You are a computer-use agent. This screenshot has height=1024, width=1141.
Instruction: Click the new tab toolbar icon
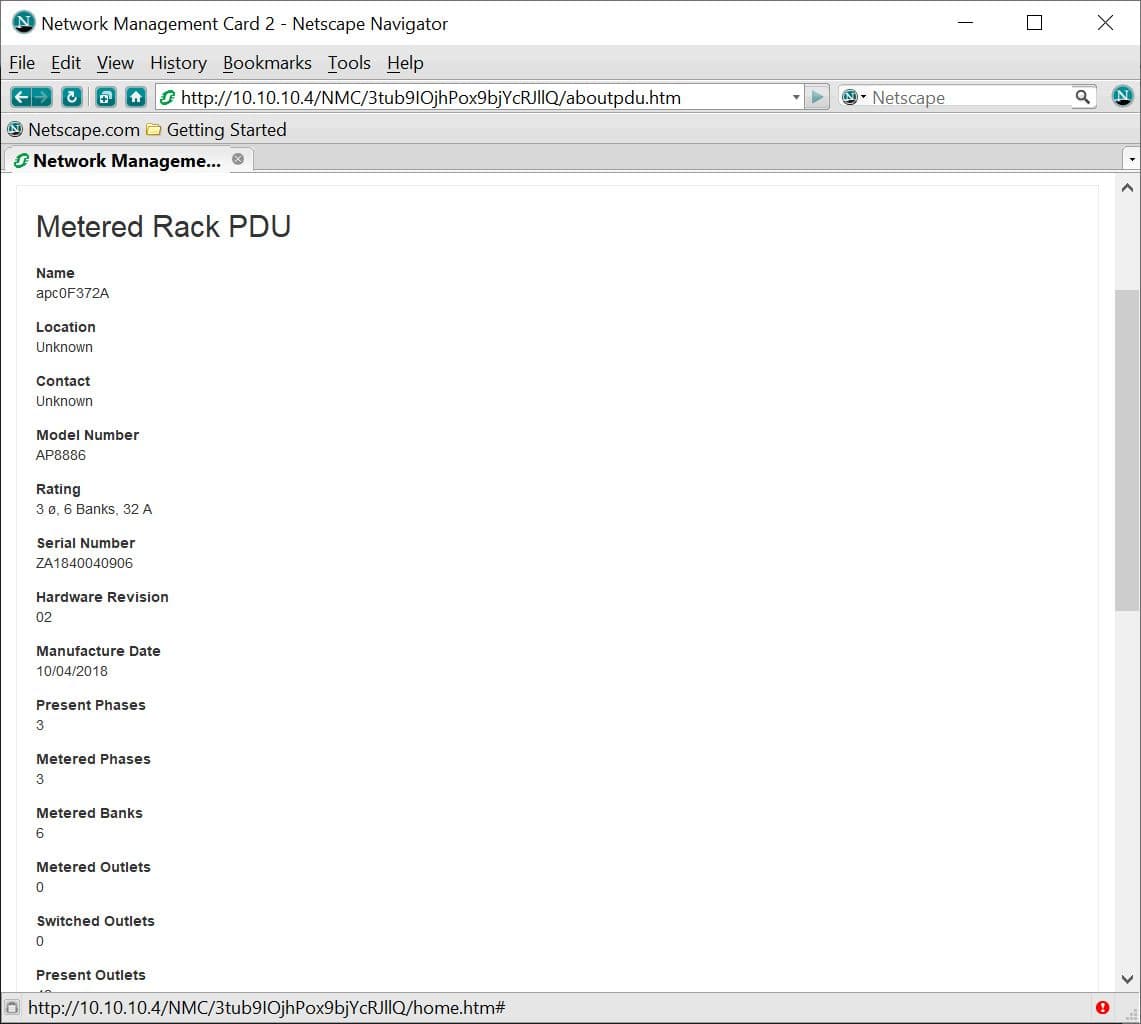pyautogui.click(x=105, y=97)
